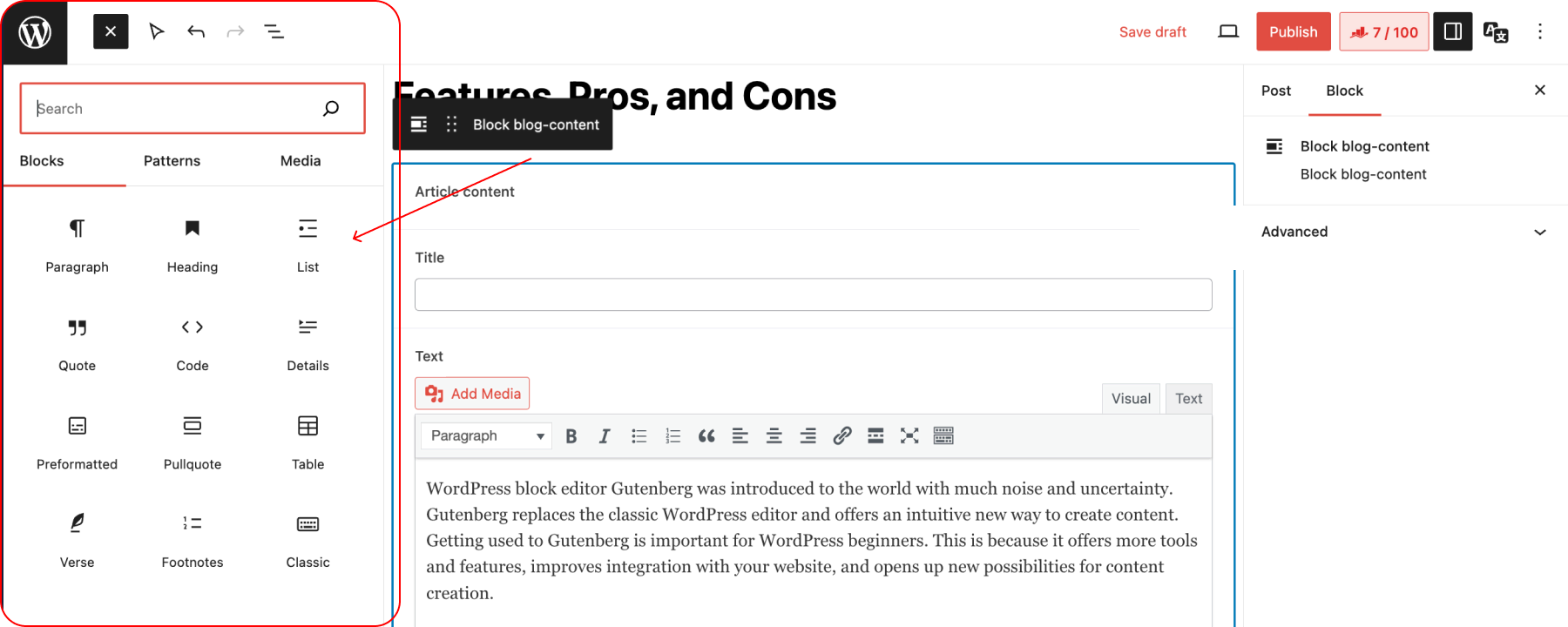1568x627 pixels.
Task: Open the three-dot options menu
Action: pyautogui.click(x=1539, y=32)
